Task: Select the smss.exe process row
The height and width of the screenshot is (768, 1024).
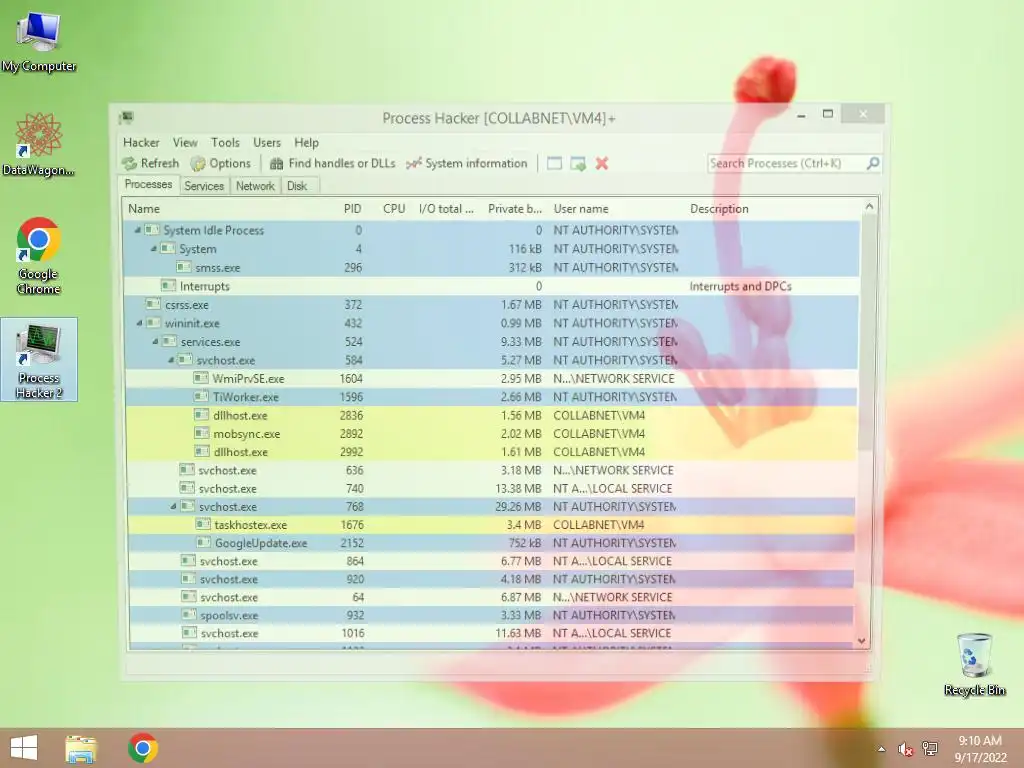Action: coord(491,268)
